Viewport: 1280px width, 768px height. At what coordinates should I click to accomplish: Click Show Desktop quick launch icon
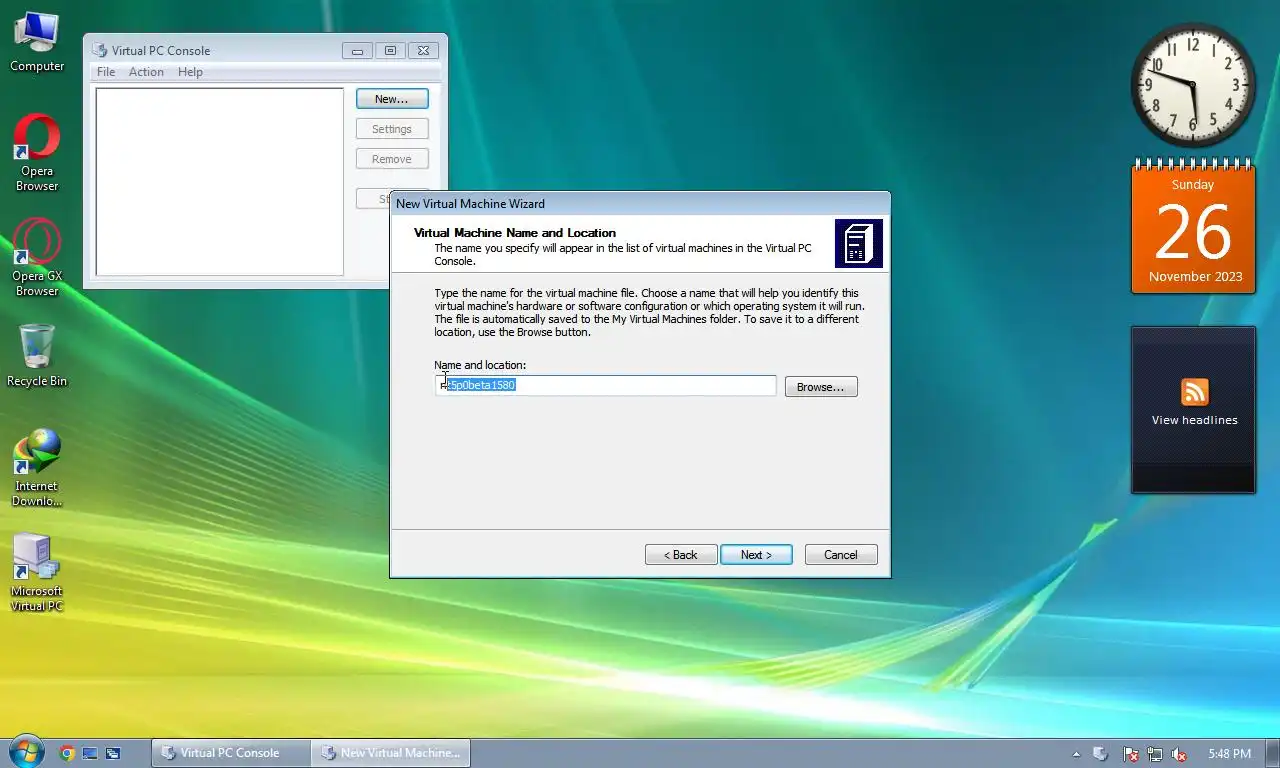(x=90, y=753)
